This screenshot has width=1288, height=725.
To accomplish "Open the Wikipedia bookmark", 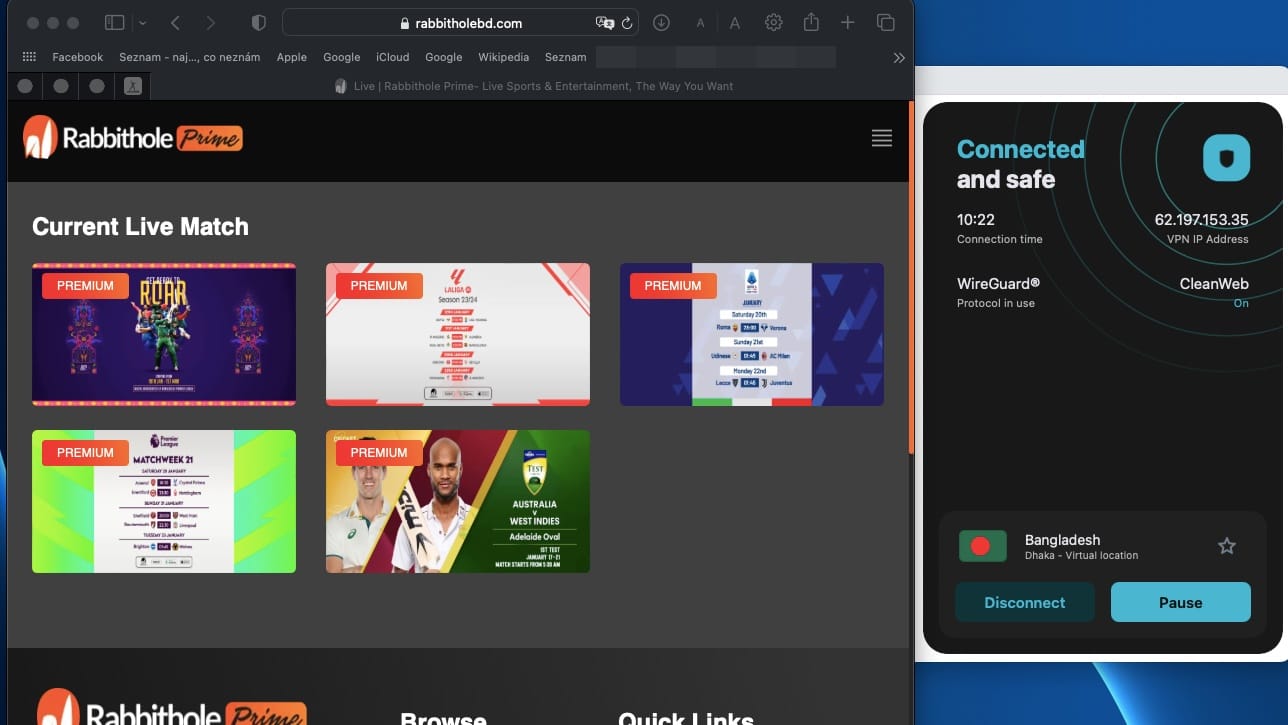I will pyautogui.click(x=504, y=57).
